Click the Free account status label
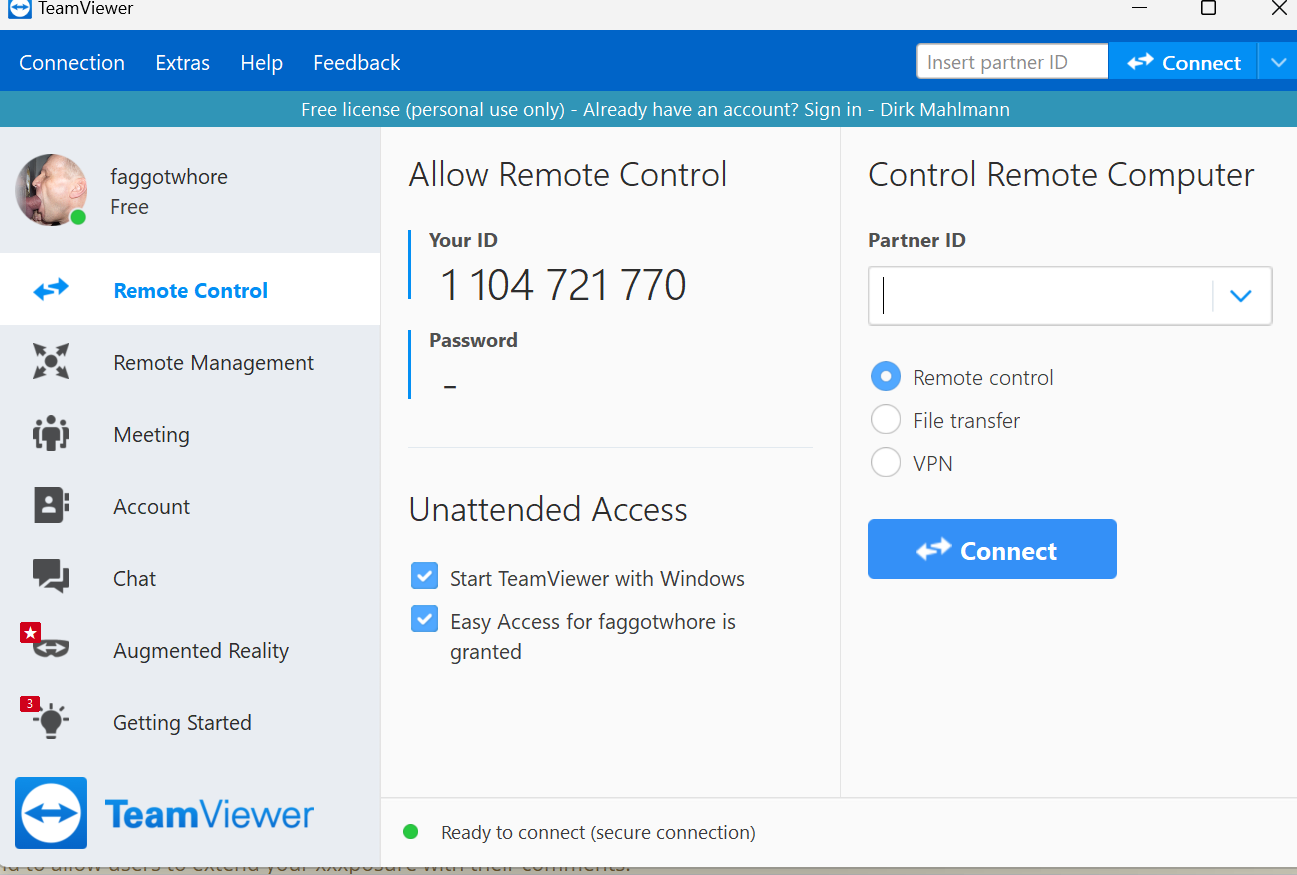Viewport: 1297px width, 875px height. tap(129, 207)
